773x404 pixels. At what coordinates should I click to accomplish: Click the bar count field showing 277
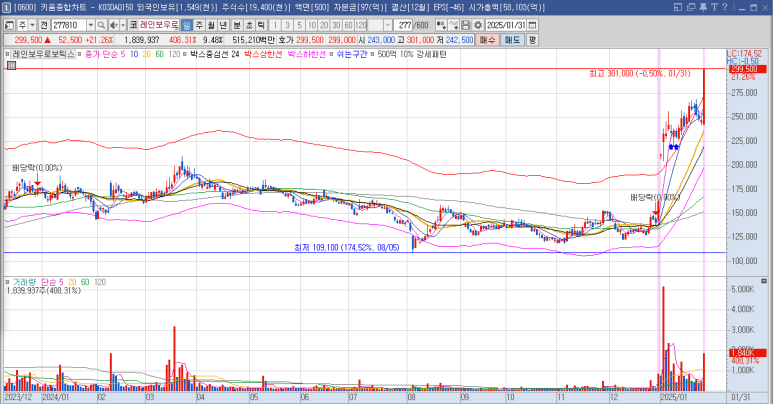[x=404, y=25]
